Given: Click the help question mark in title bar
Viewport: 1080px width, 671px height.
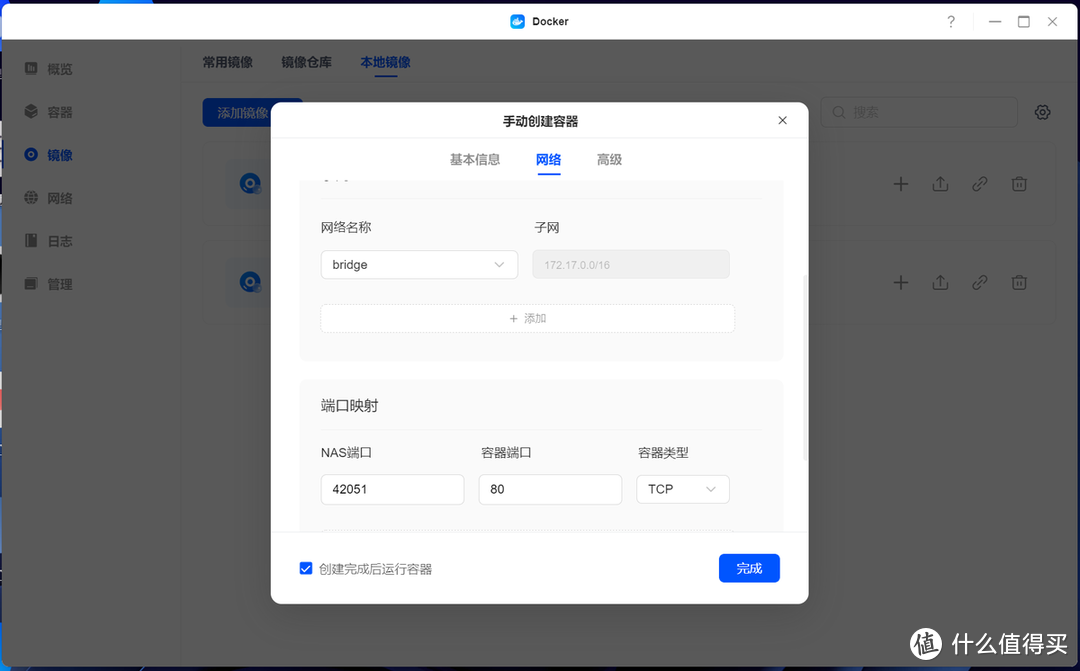Looking at the screenshot, I should 950,20.
